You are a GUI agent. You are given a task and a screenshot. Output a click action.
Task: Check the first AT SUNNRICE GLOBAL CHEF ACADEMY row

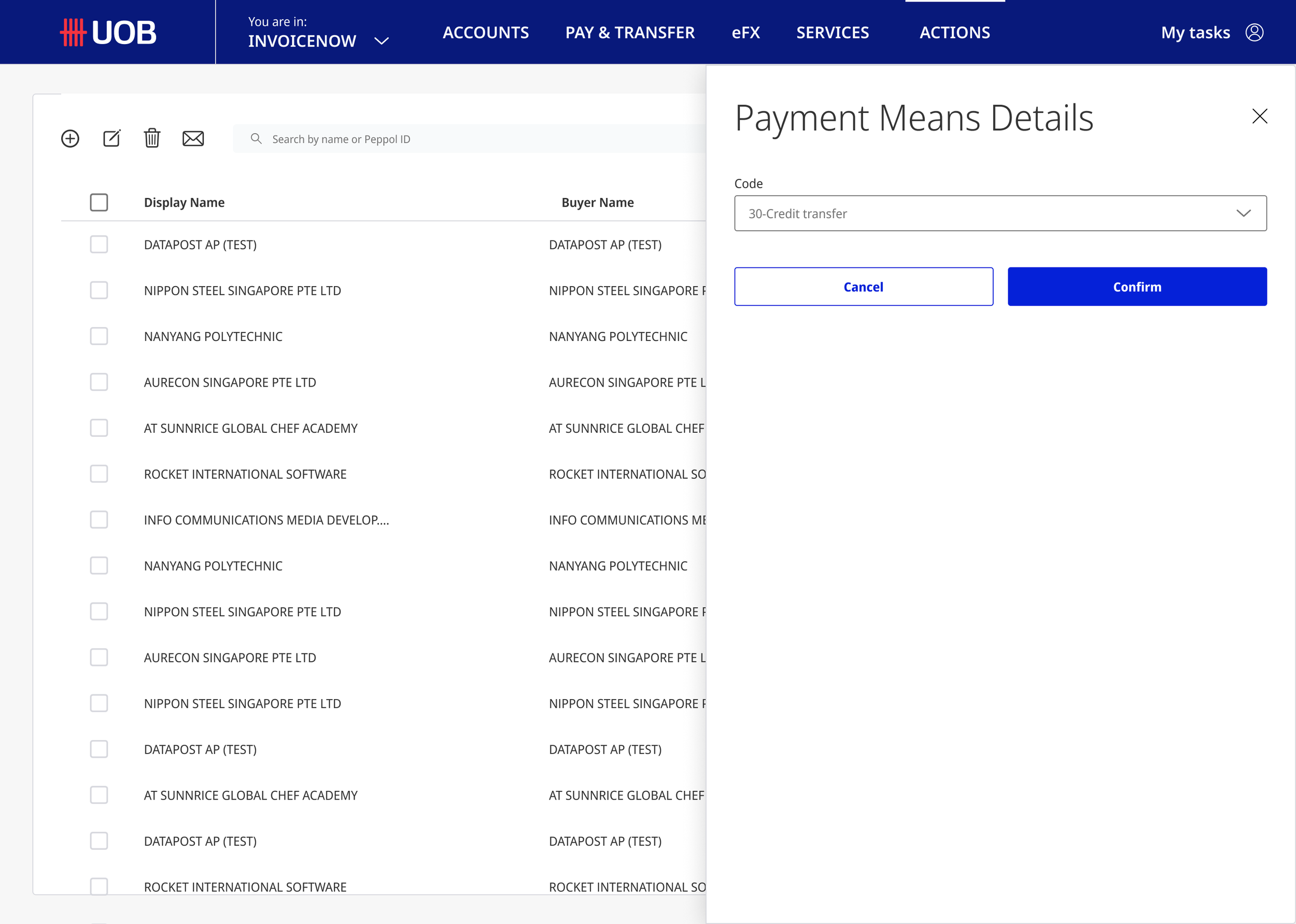point(99,429)
